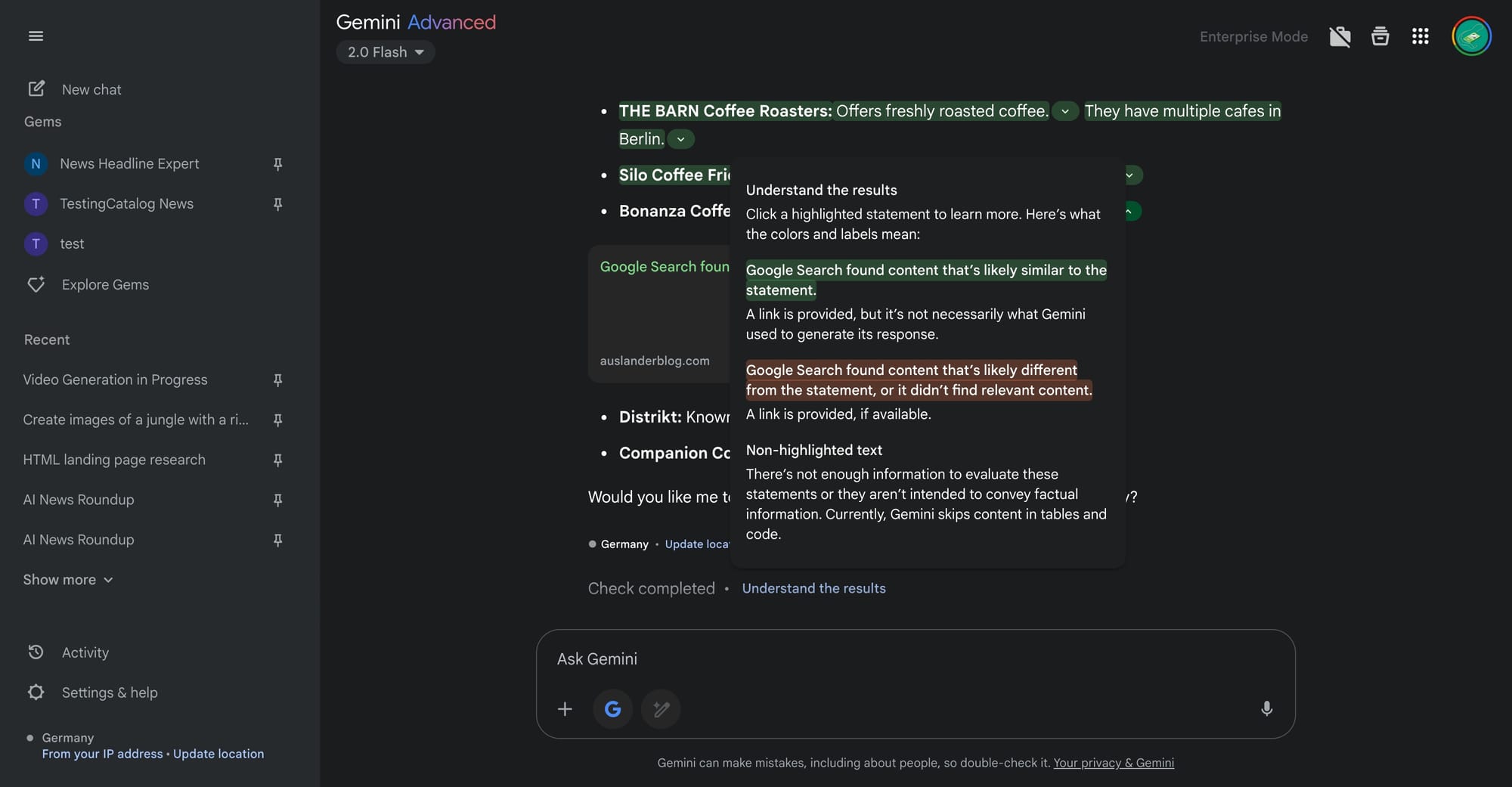Collapse the sidebar with the hamburger menu icon

(36, 36)
